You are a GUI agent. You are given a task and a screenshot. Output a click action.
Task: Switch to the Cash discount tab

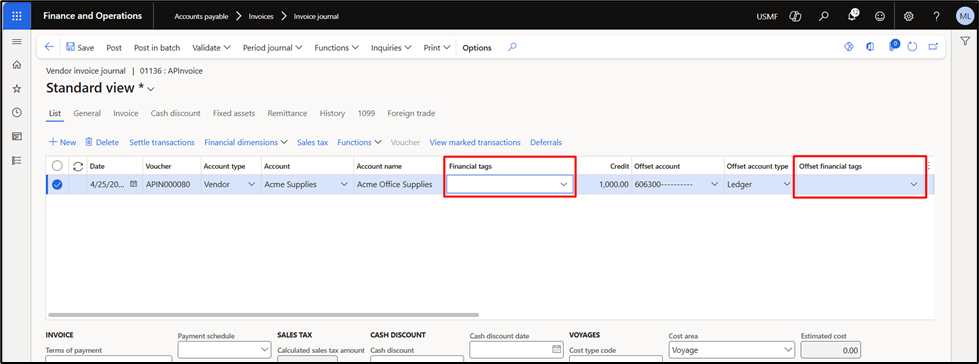pos(175,113)
